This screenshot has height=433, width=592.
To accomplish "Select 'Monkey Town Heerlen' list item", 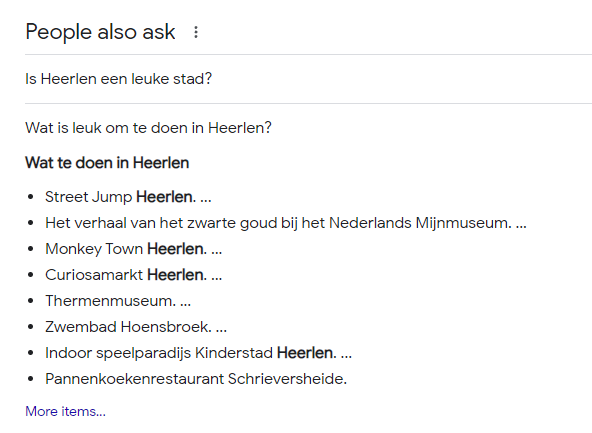I will [x=133, y=249].
